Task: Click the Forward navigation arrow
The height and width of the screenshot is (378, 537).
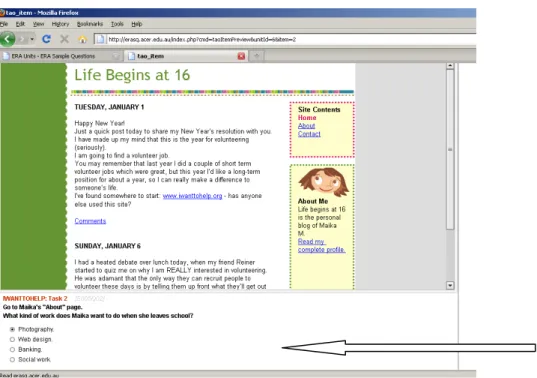Action: [22, 39]
